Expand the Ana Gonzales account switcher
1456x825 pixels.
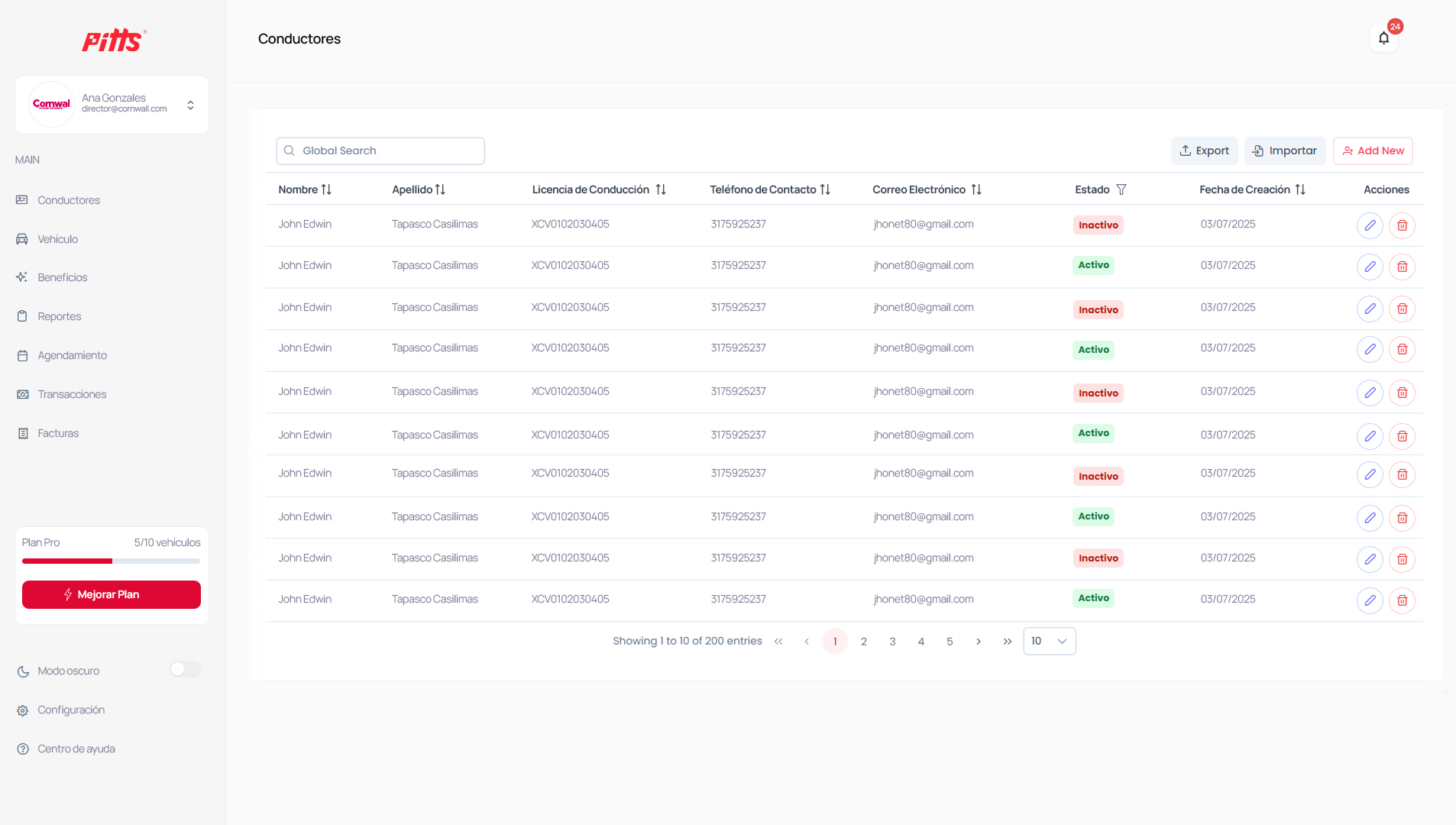pyautogui.click(x=190, y=105)
